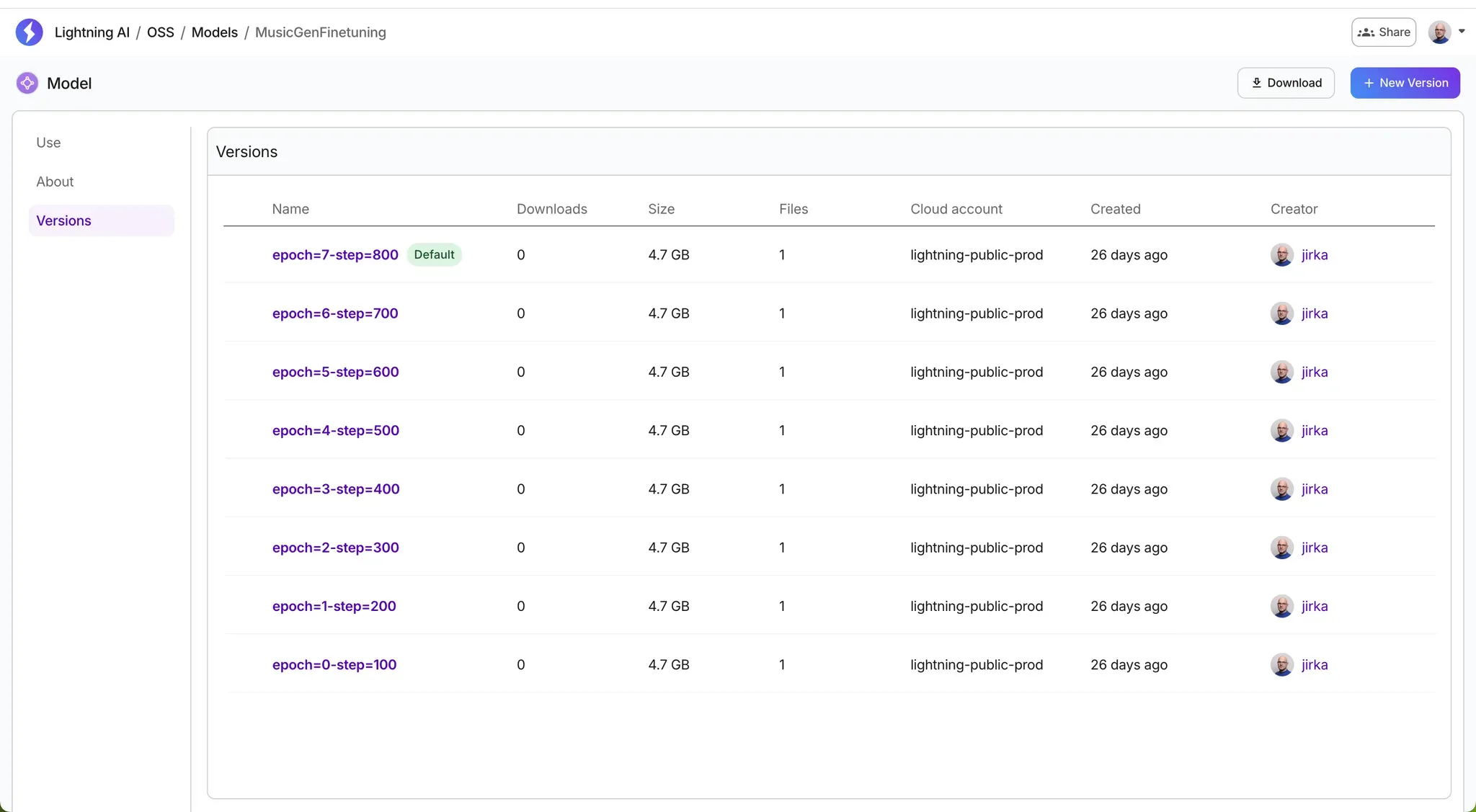Click lightning-public-prod in epoch=4-step=500 row
Screen dimensions: 1476x812
point(977,431)
